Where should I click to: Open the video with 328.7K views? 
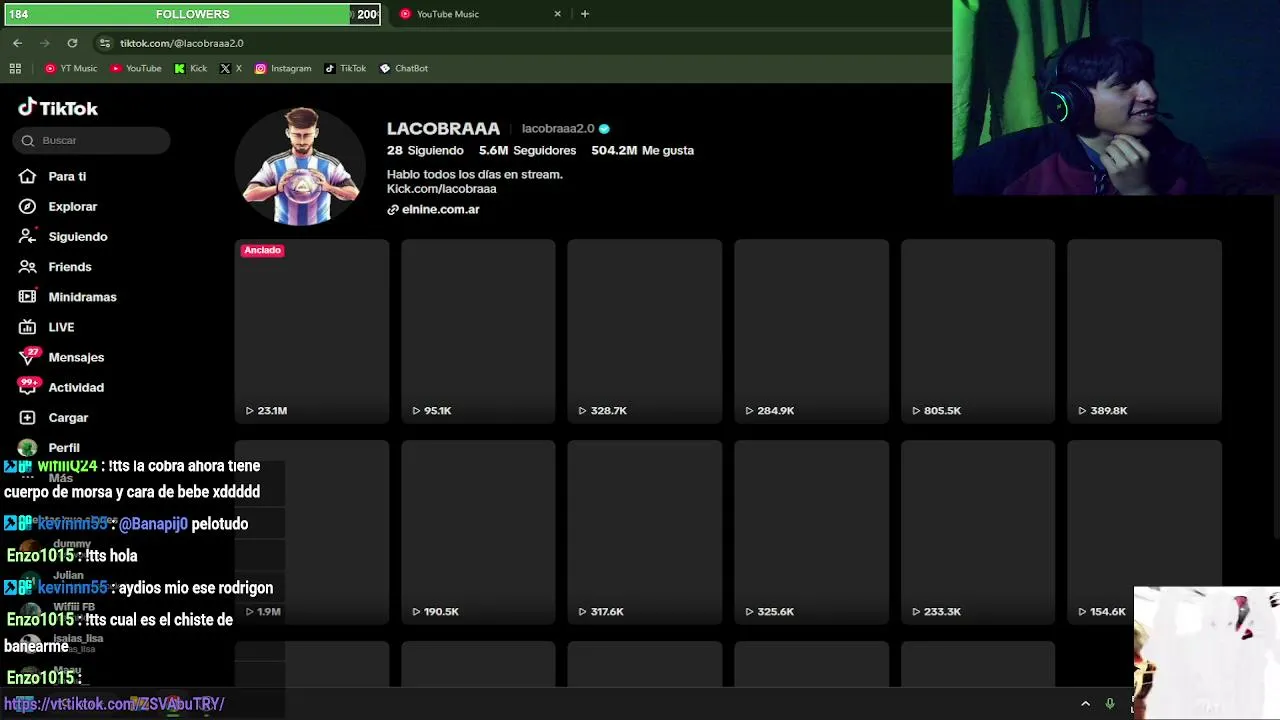[x=645, y=331]
